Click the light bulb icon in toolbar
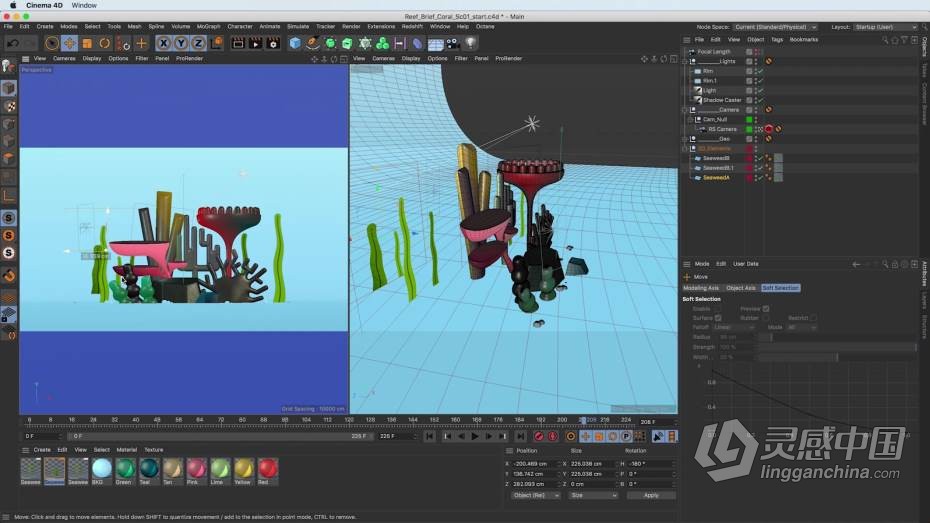 click(470, 43)
